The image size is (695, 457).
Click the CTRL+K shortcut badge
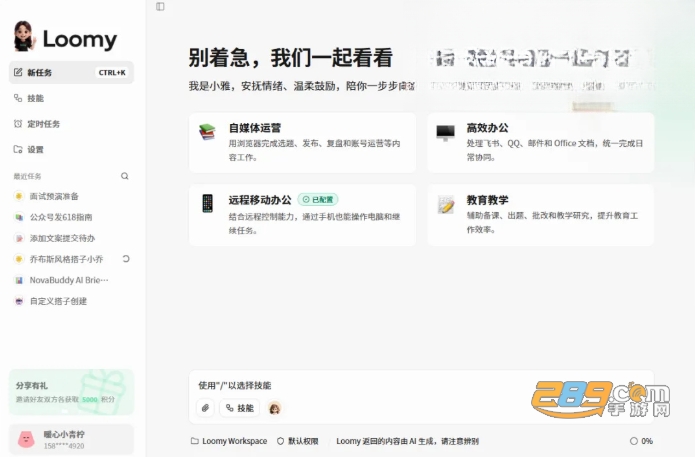click(112, 72)
